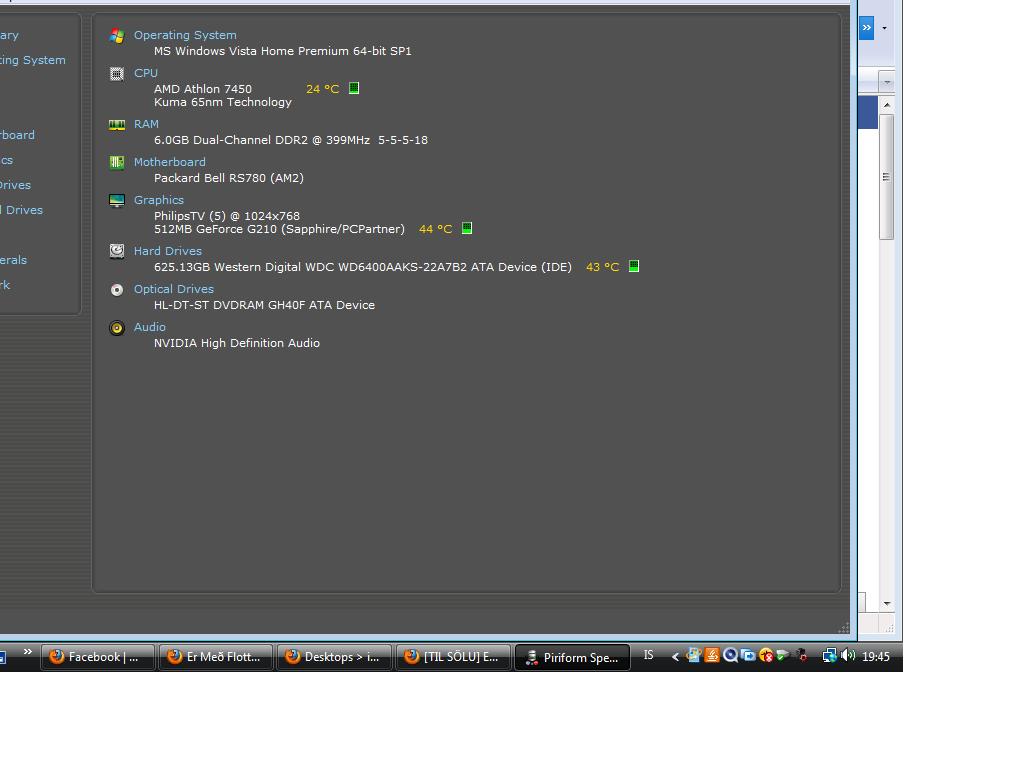Click the scroll down arrow of background window
The width and height of the screenshot is (1024, 768).
point(887,604)
